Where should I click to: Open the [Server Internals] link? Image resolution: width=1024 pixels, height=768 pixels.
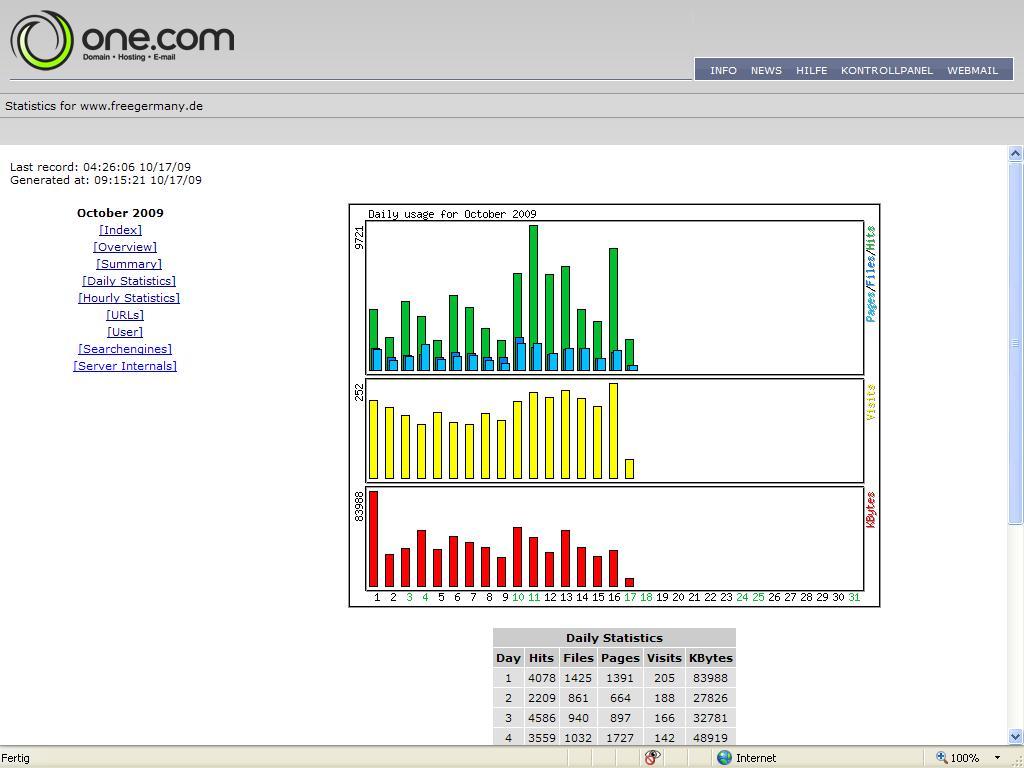125,366
